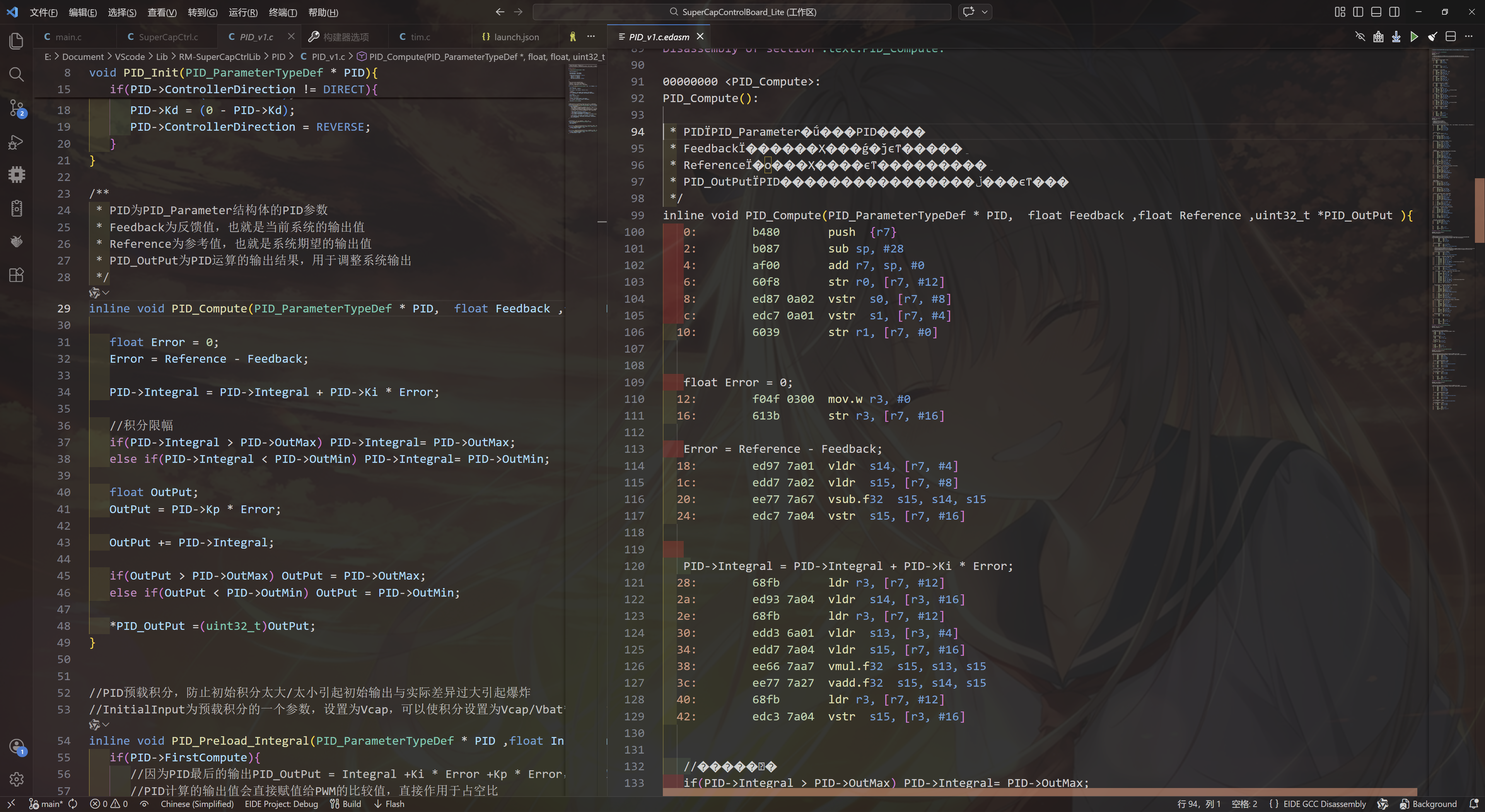Click Build button in status bar
Image resolution: width=1485 pixels, height=812 pixels.
[x=346, y=804]
